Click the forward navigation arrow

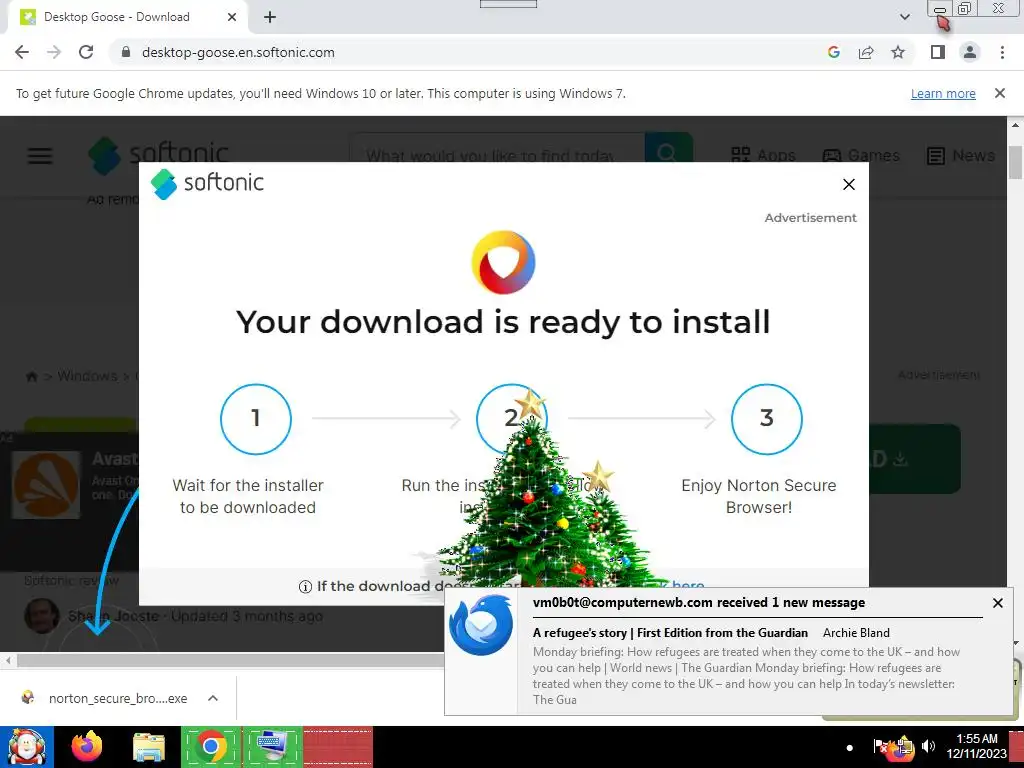54,52
